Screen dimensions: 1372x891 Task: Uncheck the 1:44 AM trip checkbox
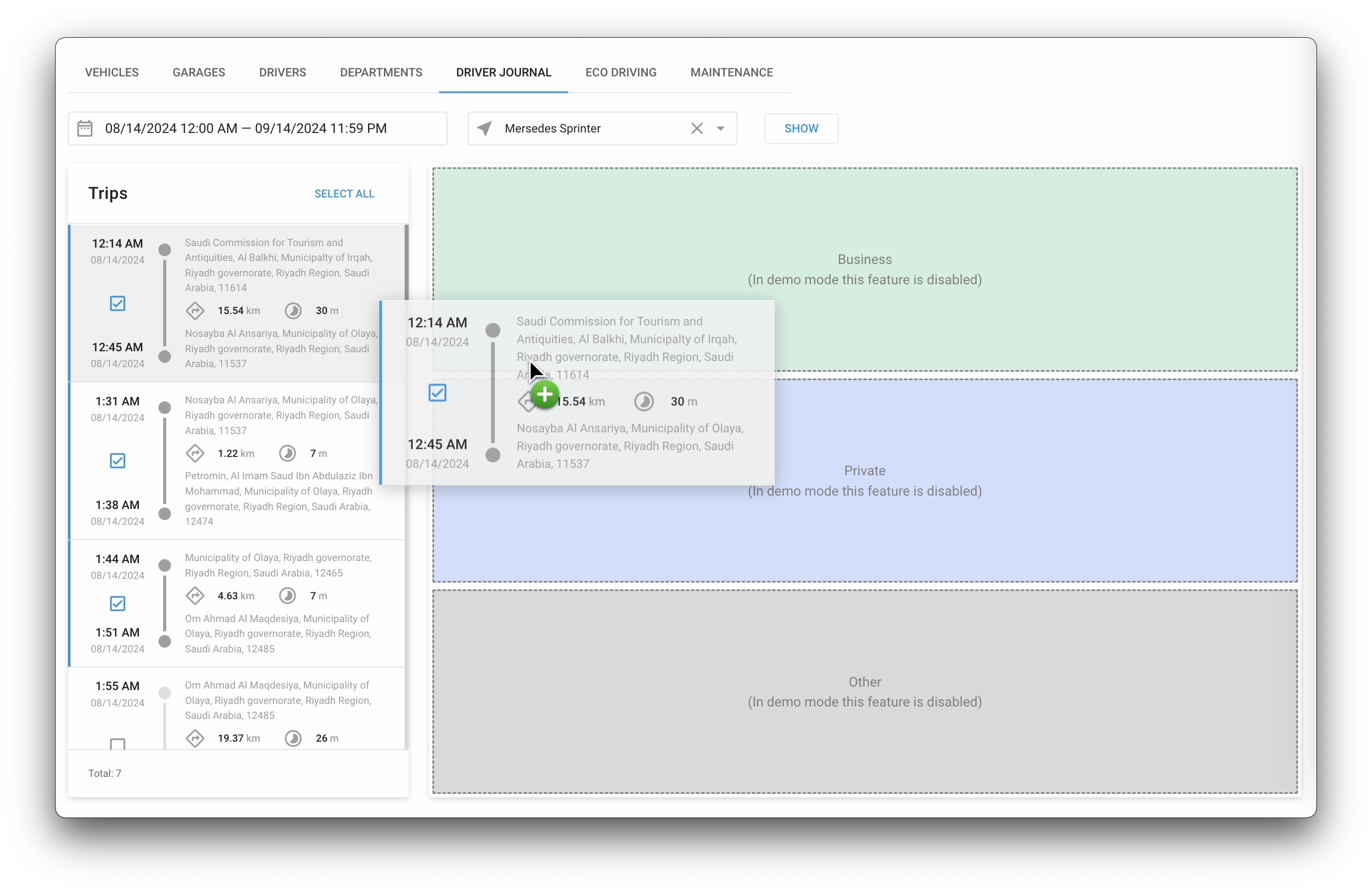click(118, 603)
